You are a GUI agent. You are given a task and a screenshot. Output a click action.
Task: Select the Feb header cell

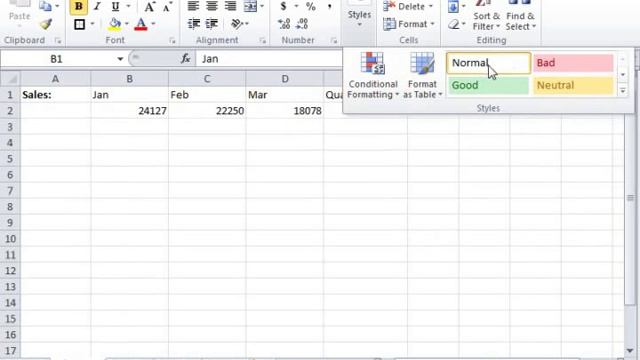click(207, 95)
